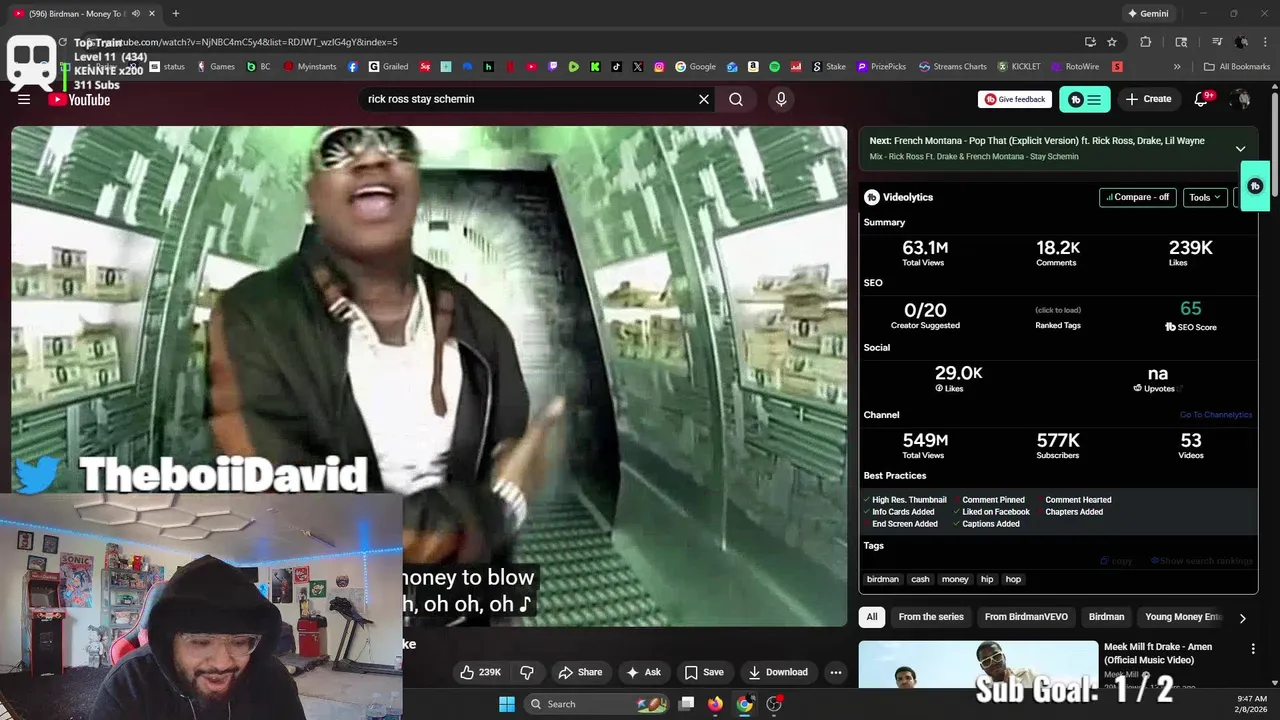The height and width of the screenshot is (720, 1280).
Task: Open the Stake bookmark
Action: pos(829,67)
